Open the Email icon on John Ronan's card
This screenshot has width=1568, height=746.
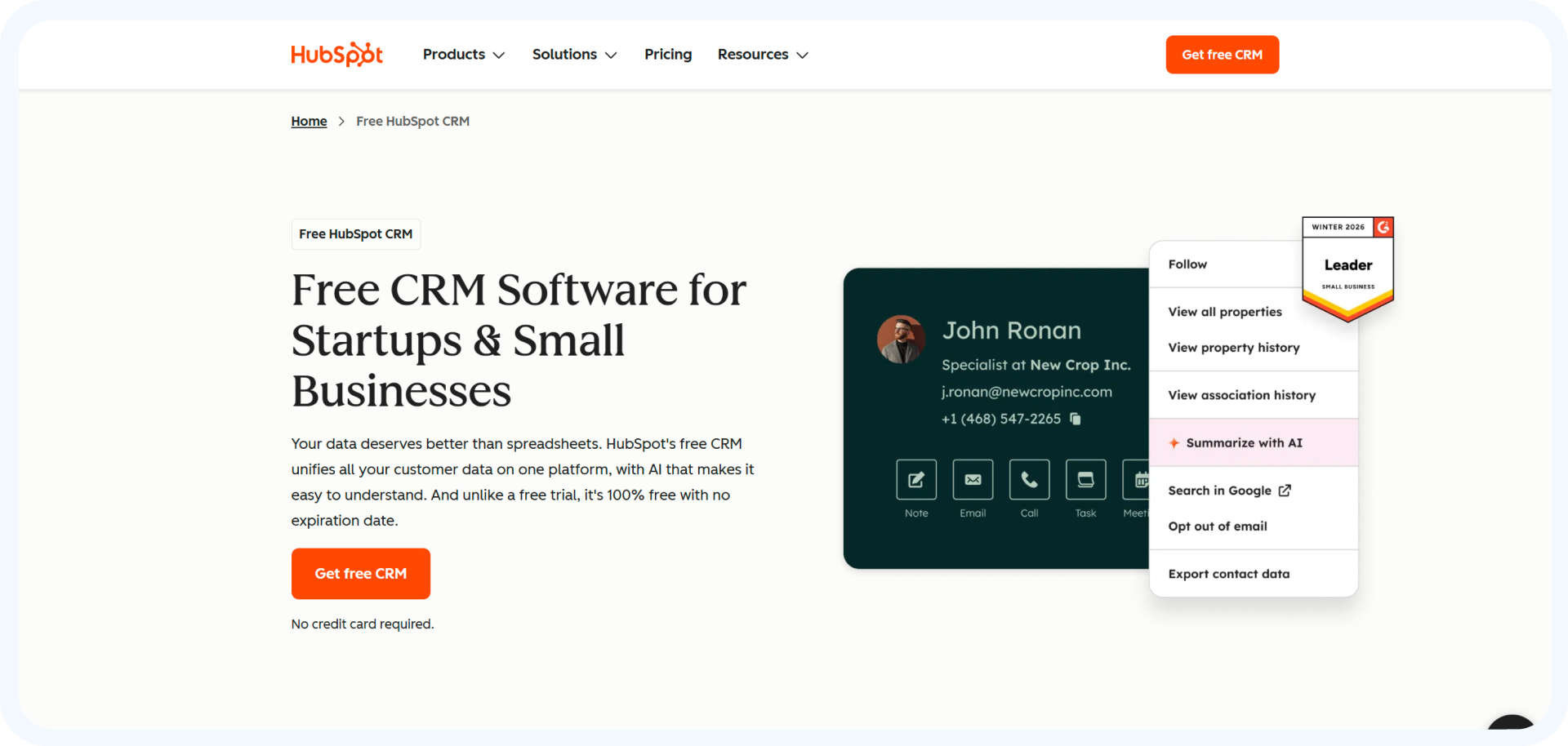point(972,480)
